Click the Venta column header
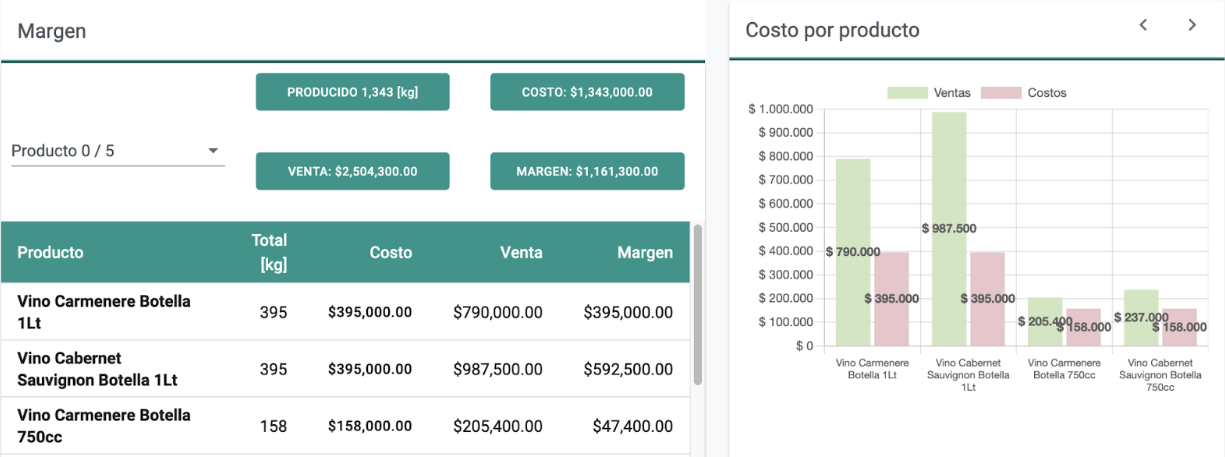The width and height of the screenshot is (1225, 457). pos(521,253)
